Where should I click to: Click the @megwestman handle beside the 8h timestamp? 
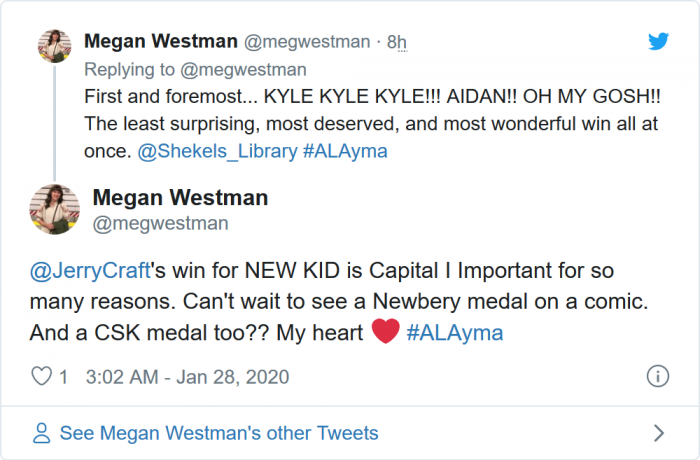click(x=309, y=42)
